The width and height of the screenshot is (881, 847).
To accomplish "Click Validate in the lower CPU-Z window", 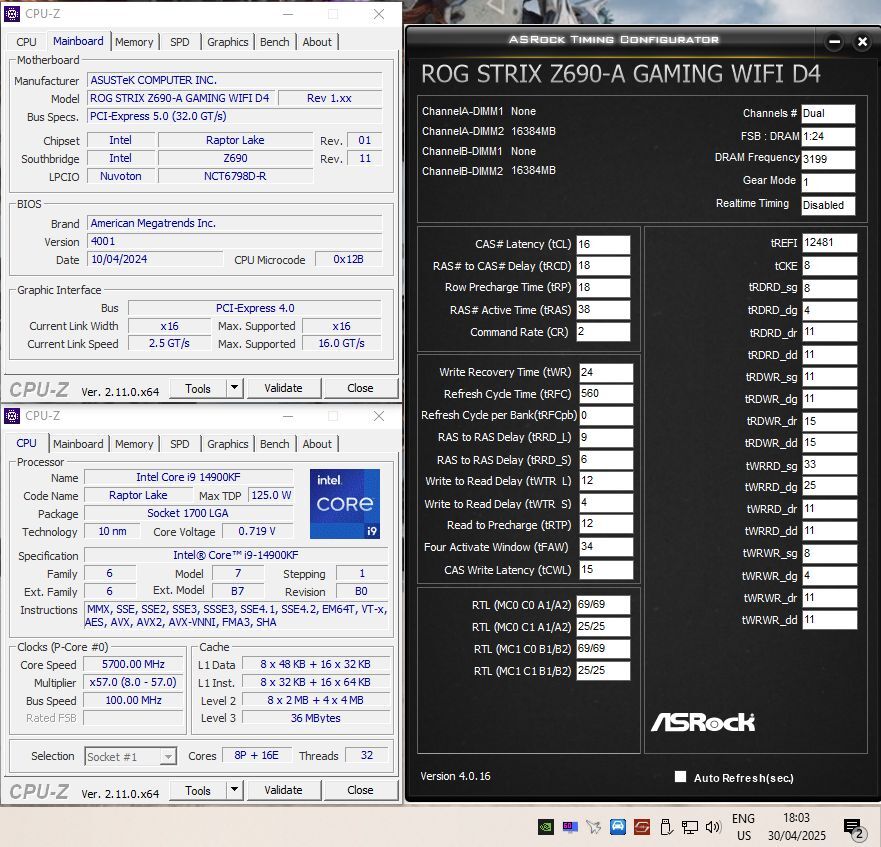I will 283,790.
